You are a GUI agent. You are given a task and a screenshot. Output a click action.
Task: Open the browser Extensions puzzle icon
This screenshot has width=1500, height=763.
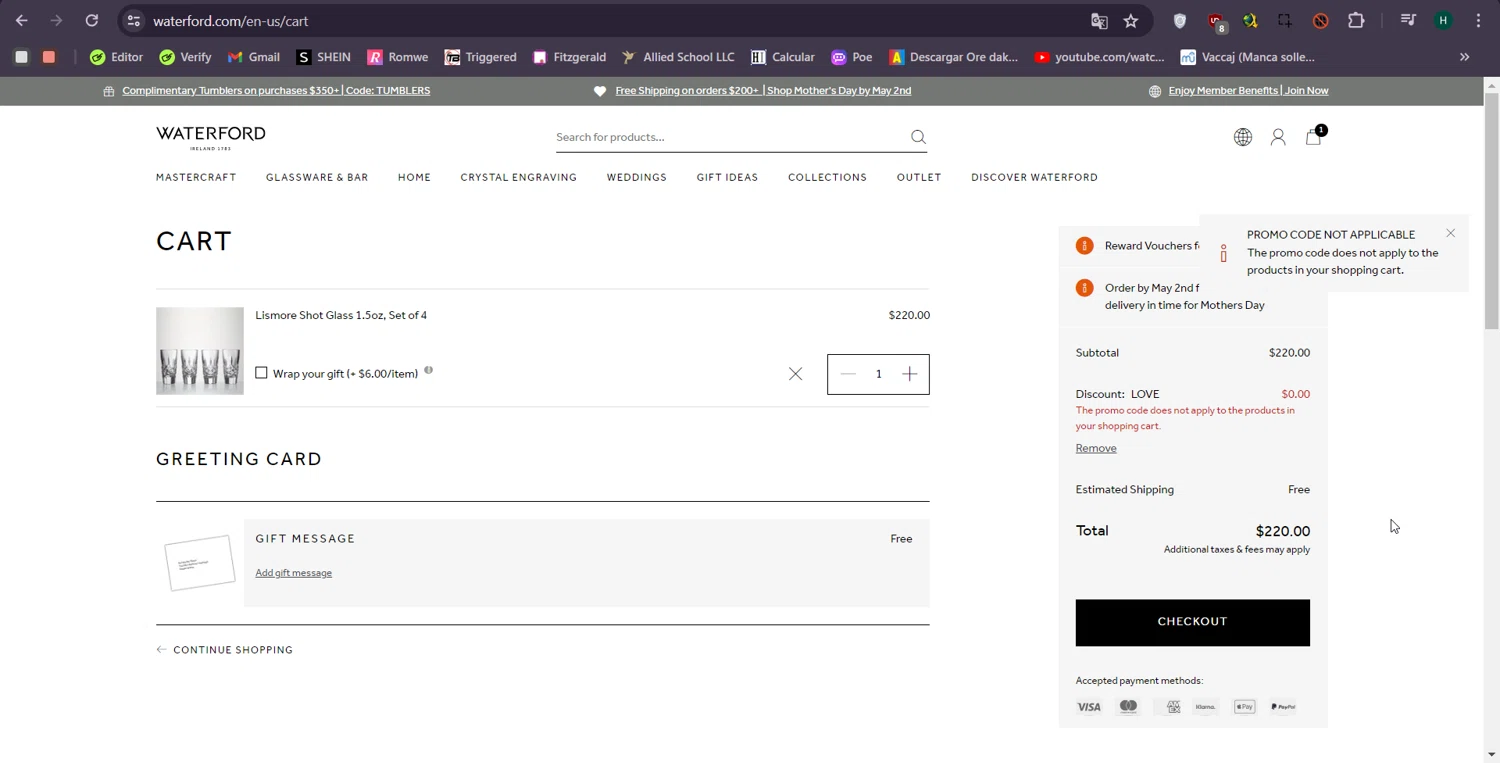1356,21
